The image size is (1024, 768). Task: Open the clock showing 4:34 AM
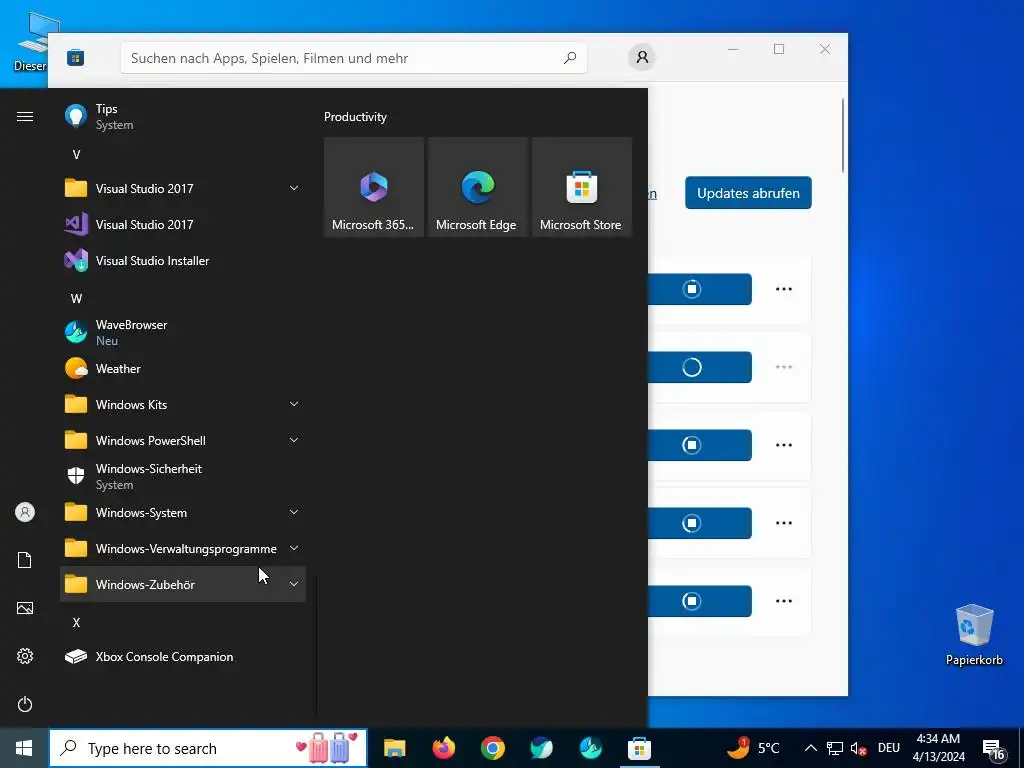pos(938,748)
